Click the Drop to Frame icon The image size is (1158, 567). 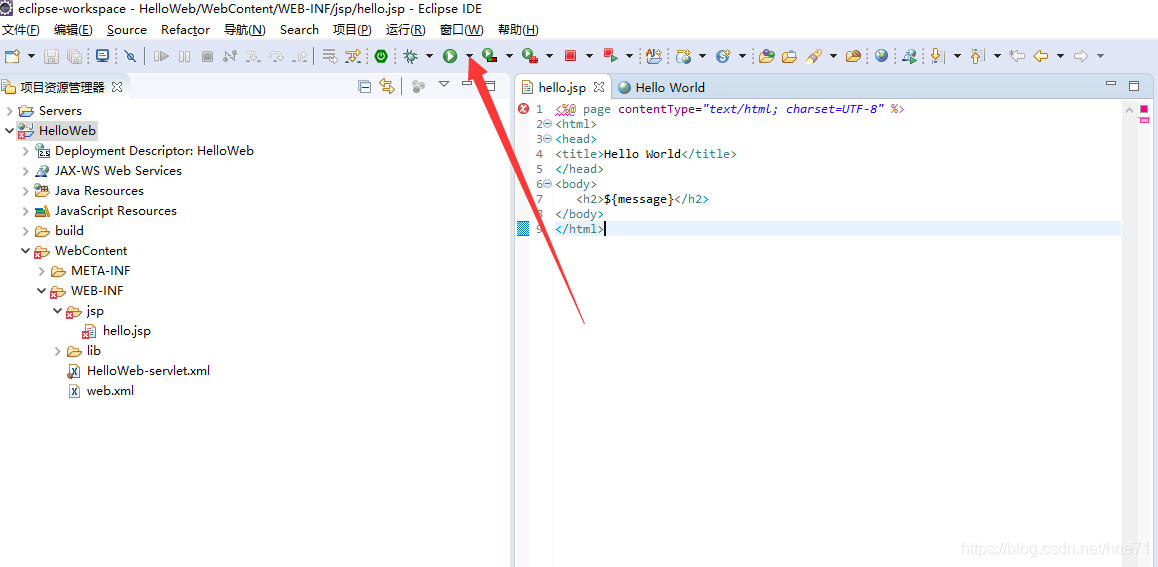coord(329,55)
